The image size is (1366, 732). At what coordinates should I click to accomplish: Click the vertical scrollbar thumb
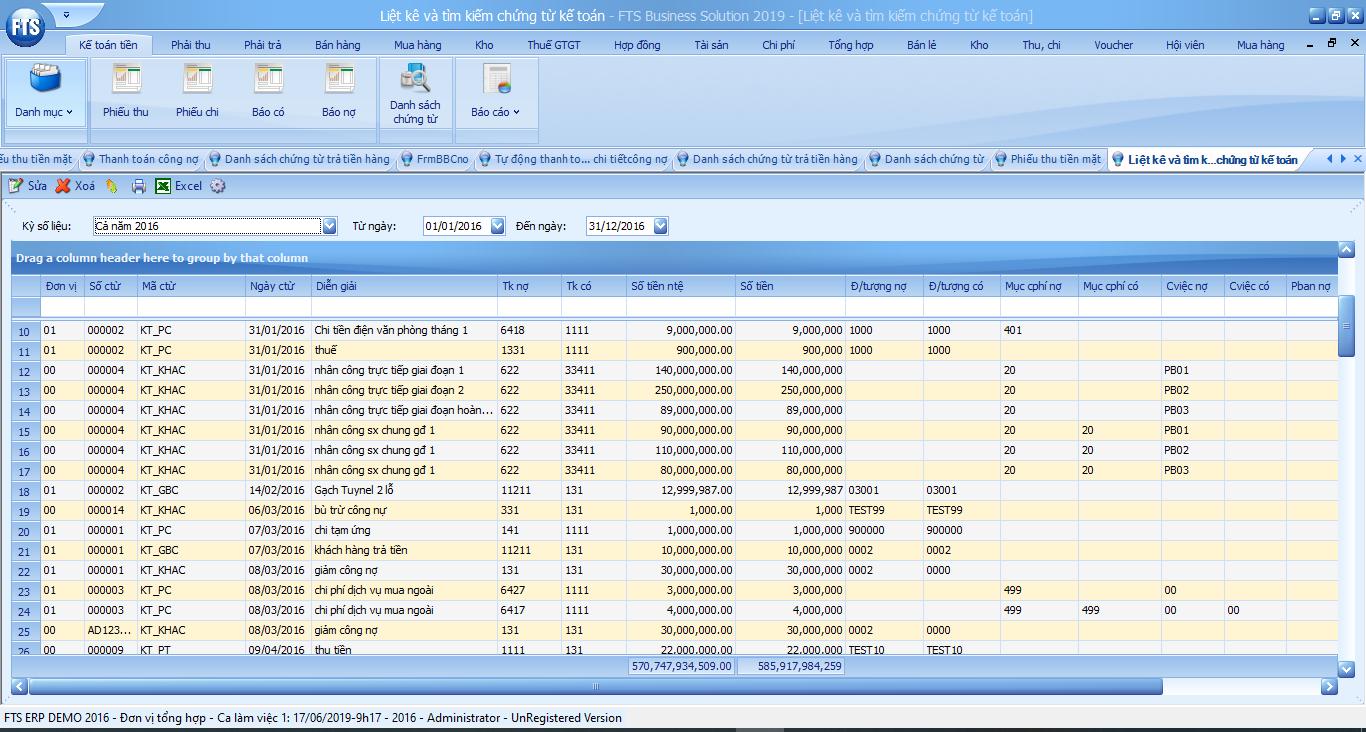pos(1346,324)
